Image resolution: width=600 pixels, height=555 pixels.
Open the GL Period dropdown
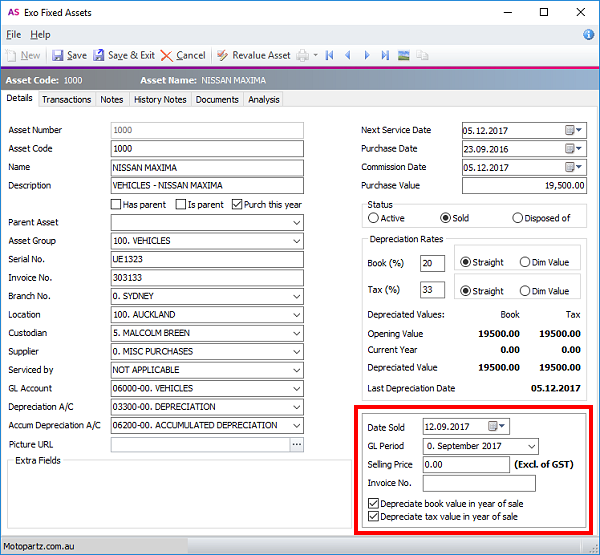pyautogui.click(x=529, y=446)
